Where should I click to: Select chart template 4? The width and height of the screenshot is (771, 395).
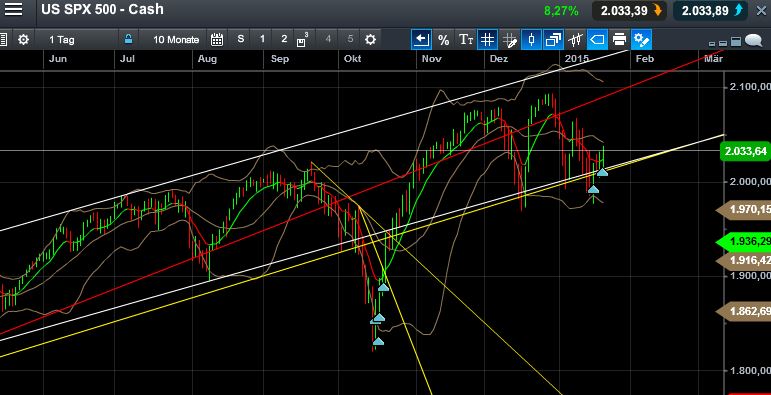pos(328,39)
